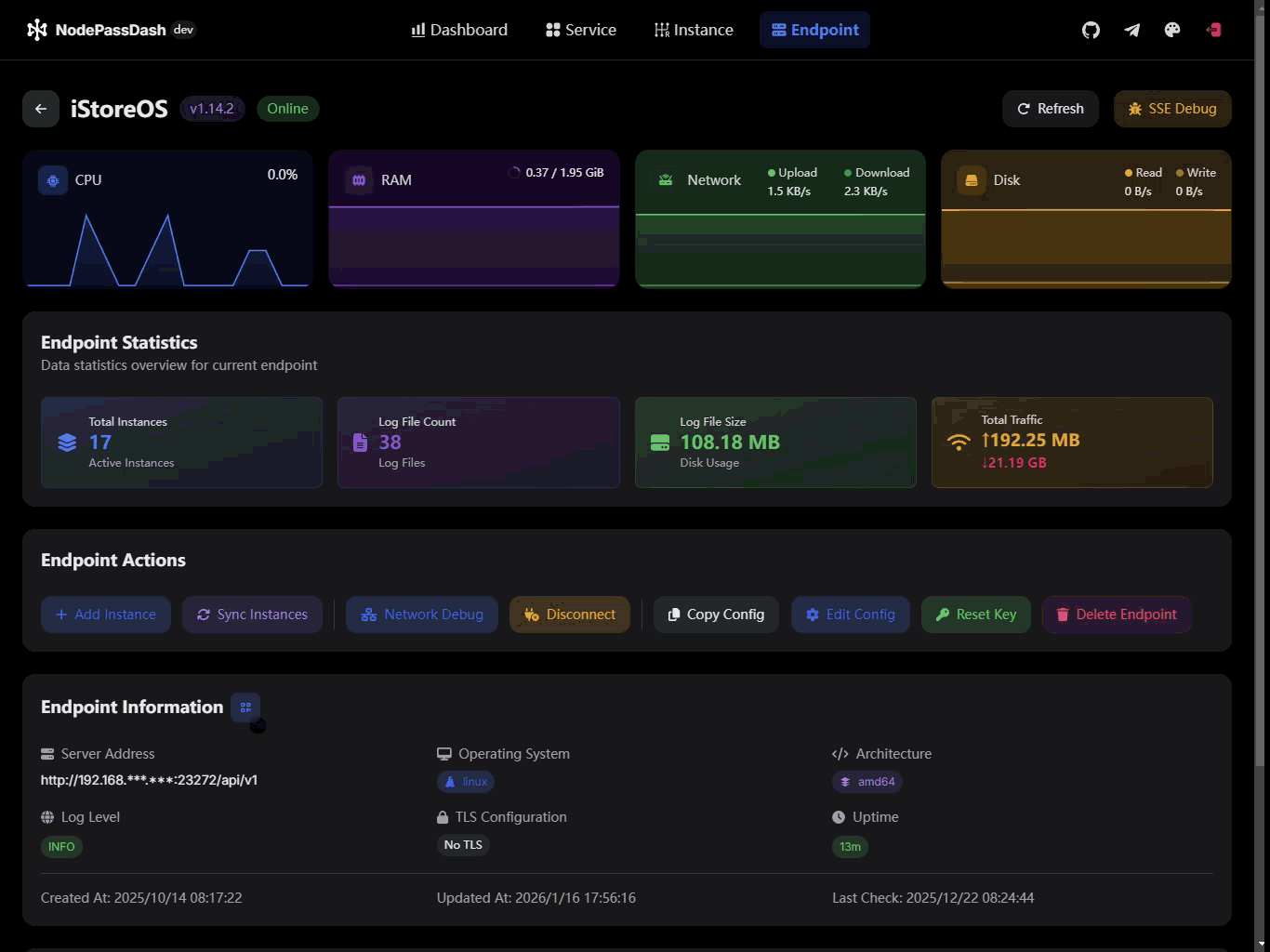Go to the Instance tab
This screenshot has width=1270, height=952.
tap(694, 30)
